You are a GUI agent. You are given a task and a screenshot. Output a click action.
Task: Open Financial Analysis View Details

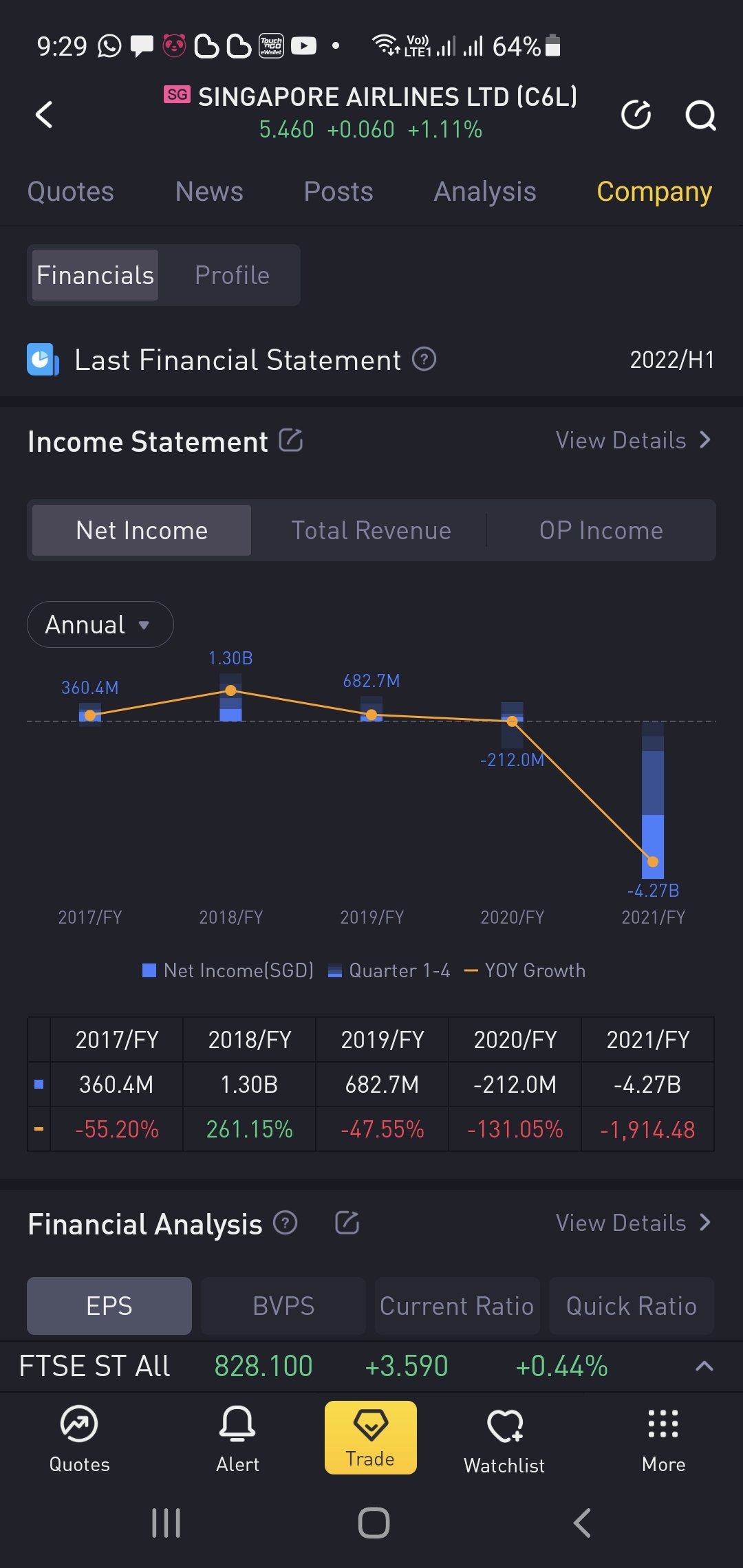[x=633, y=1223]
